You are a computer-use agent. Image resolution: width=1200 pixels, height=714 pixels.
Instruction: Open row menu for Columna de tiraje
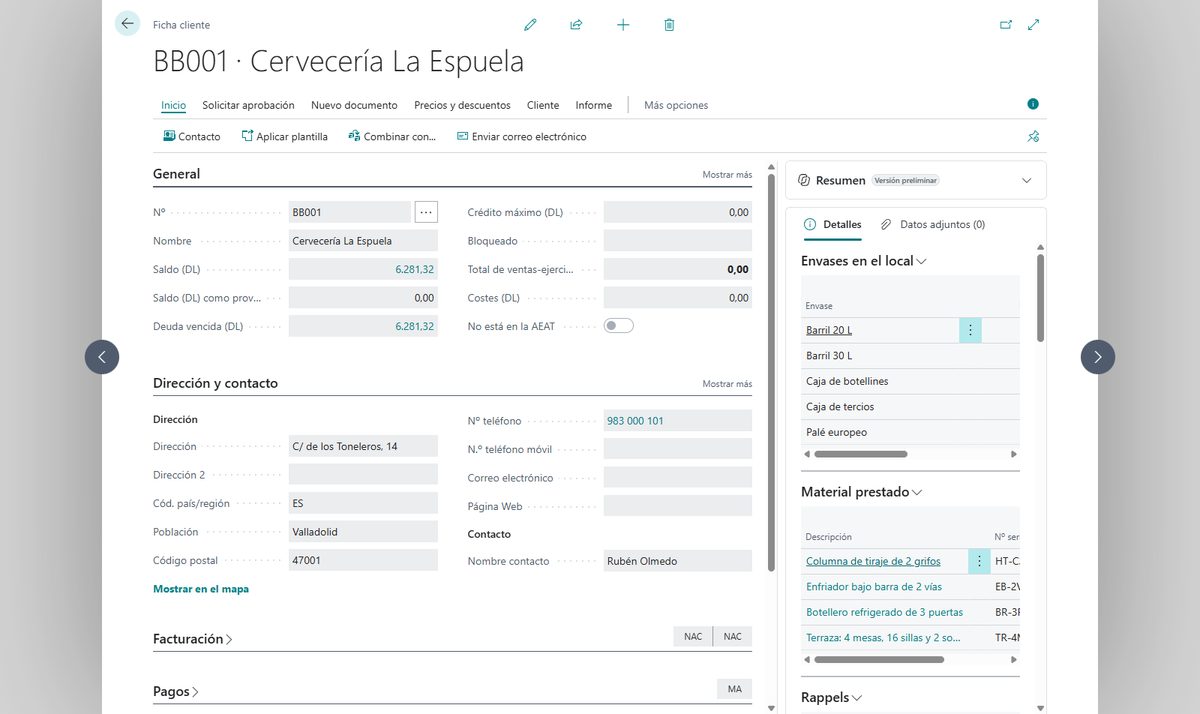[x=979, y=561]
